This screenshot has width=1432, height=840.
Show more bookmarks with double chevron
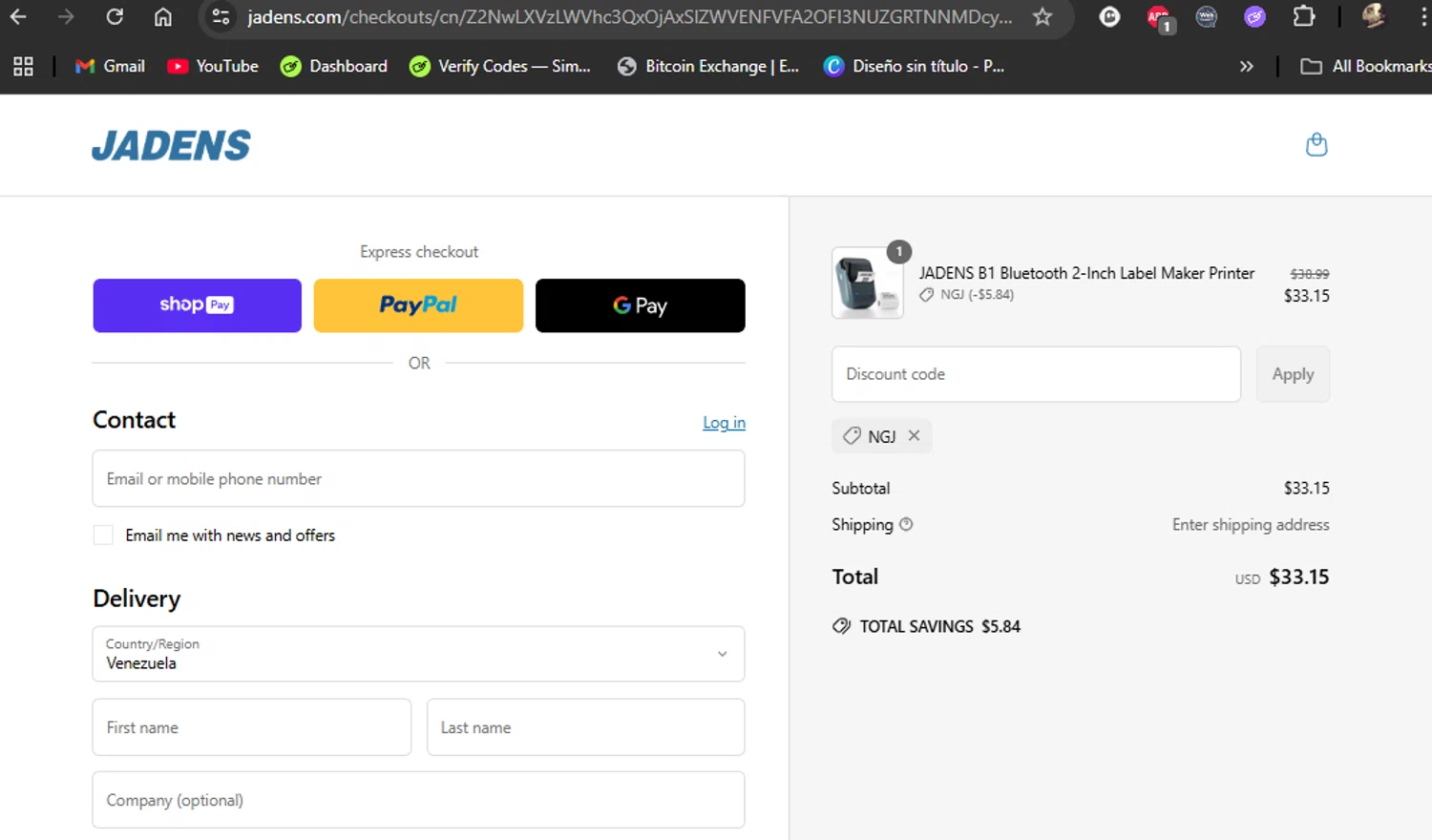(1246, 66)
